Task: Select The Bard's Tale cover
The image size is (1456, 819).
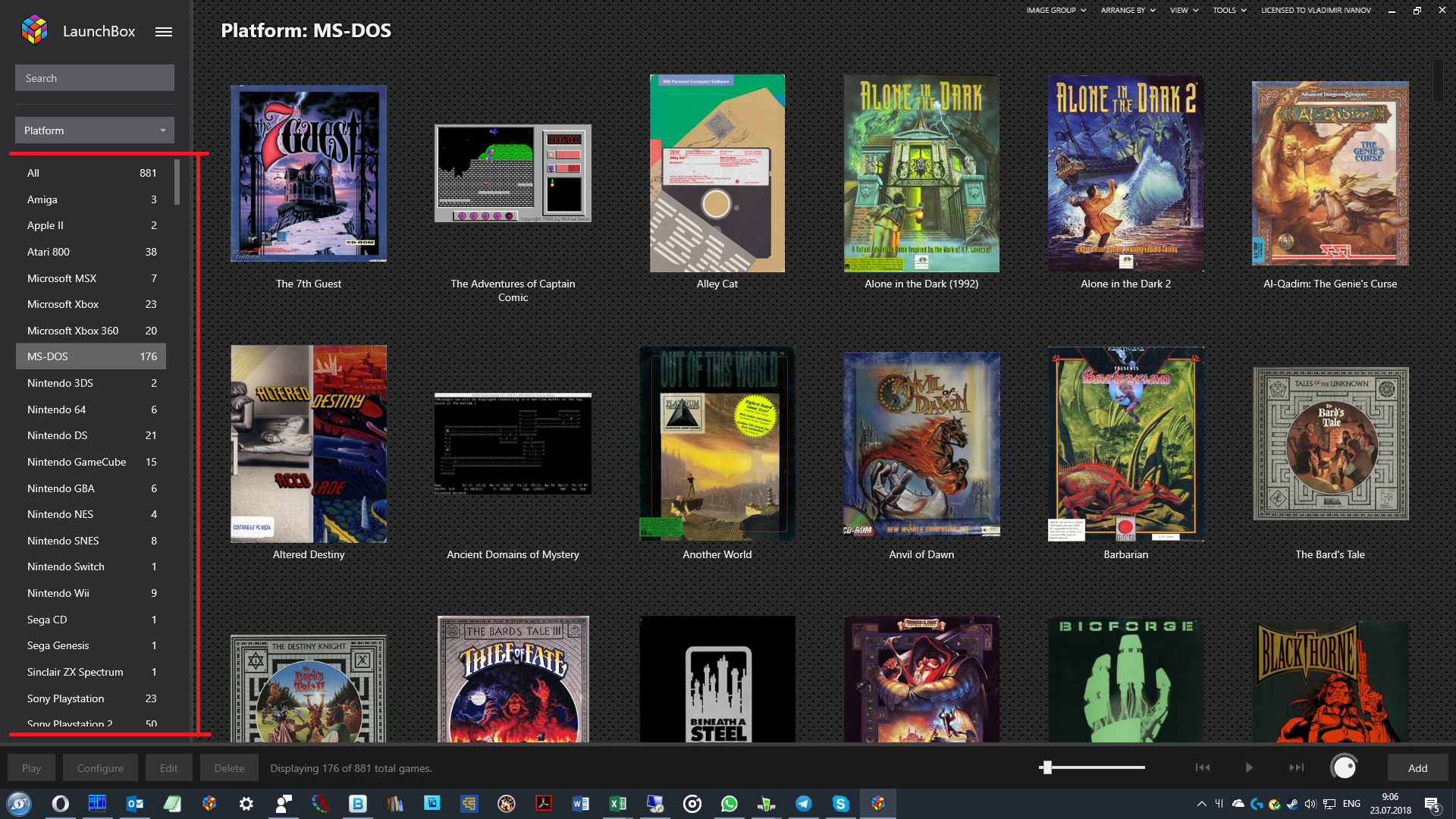Action: [x=1330, y=444]
